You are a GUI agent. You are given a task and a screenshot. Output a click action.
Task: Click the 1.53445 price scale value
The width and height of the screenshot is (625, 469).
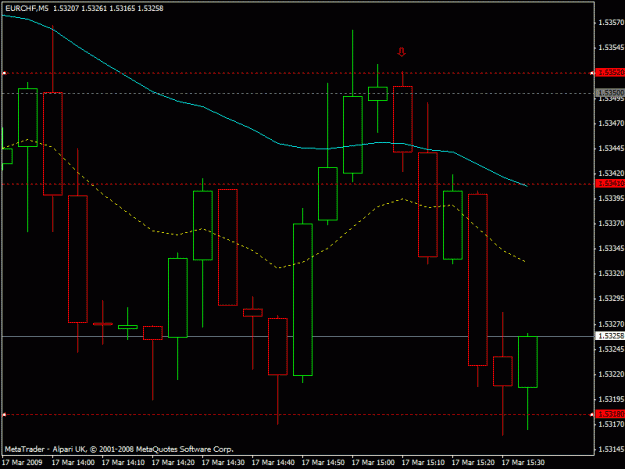(x=611, y=148)
